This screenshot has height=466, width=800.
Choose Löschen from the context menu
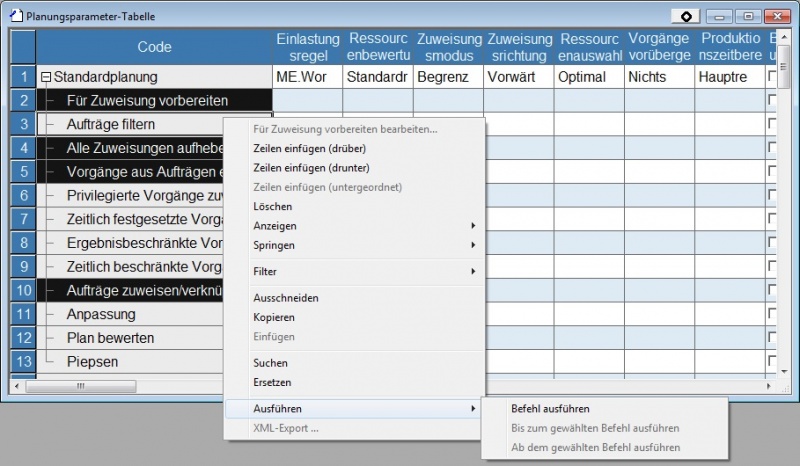coord(273,207)
